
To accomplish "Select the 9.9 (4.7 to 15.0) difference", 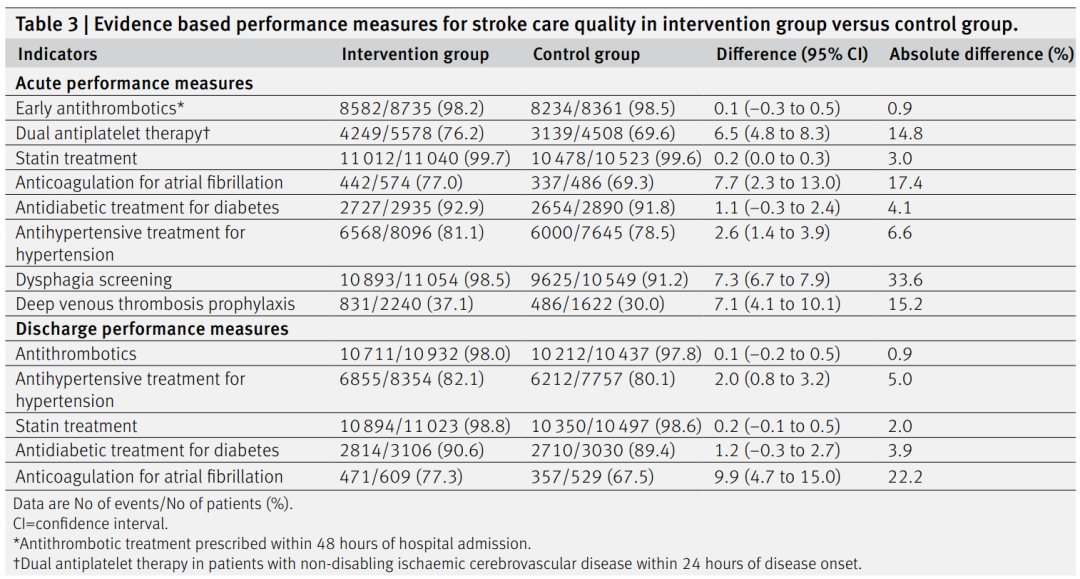I will [x=777, y=476].
